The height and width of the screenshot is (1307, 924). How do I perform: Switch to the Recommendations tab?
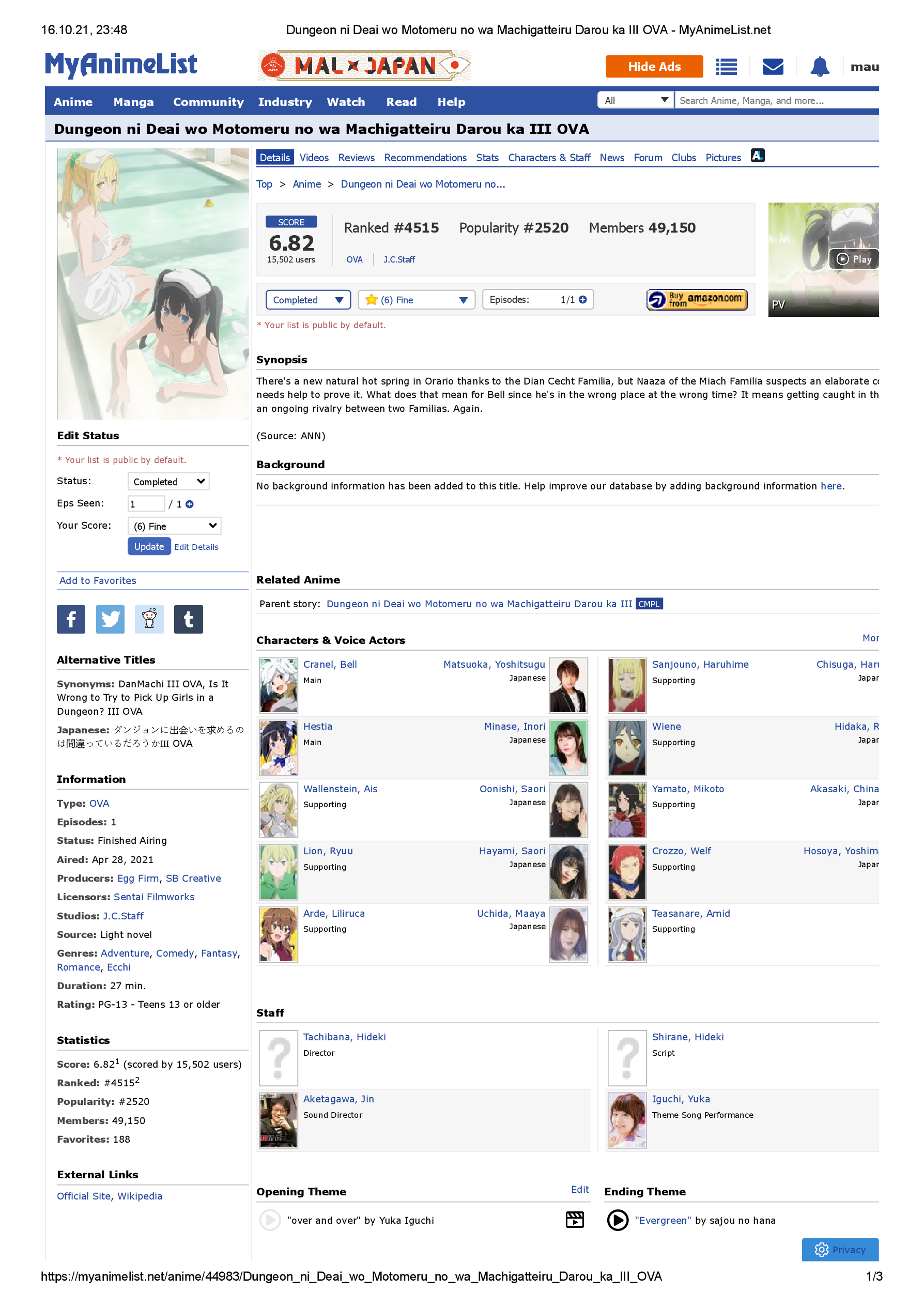click(x=425, y=158)
